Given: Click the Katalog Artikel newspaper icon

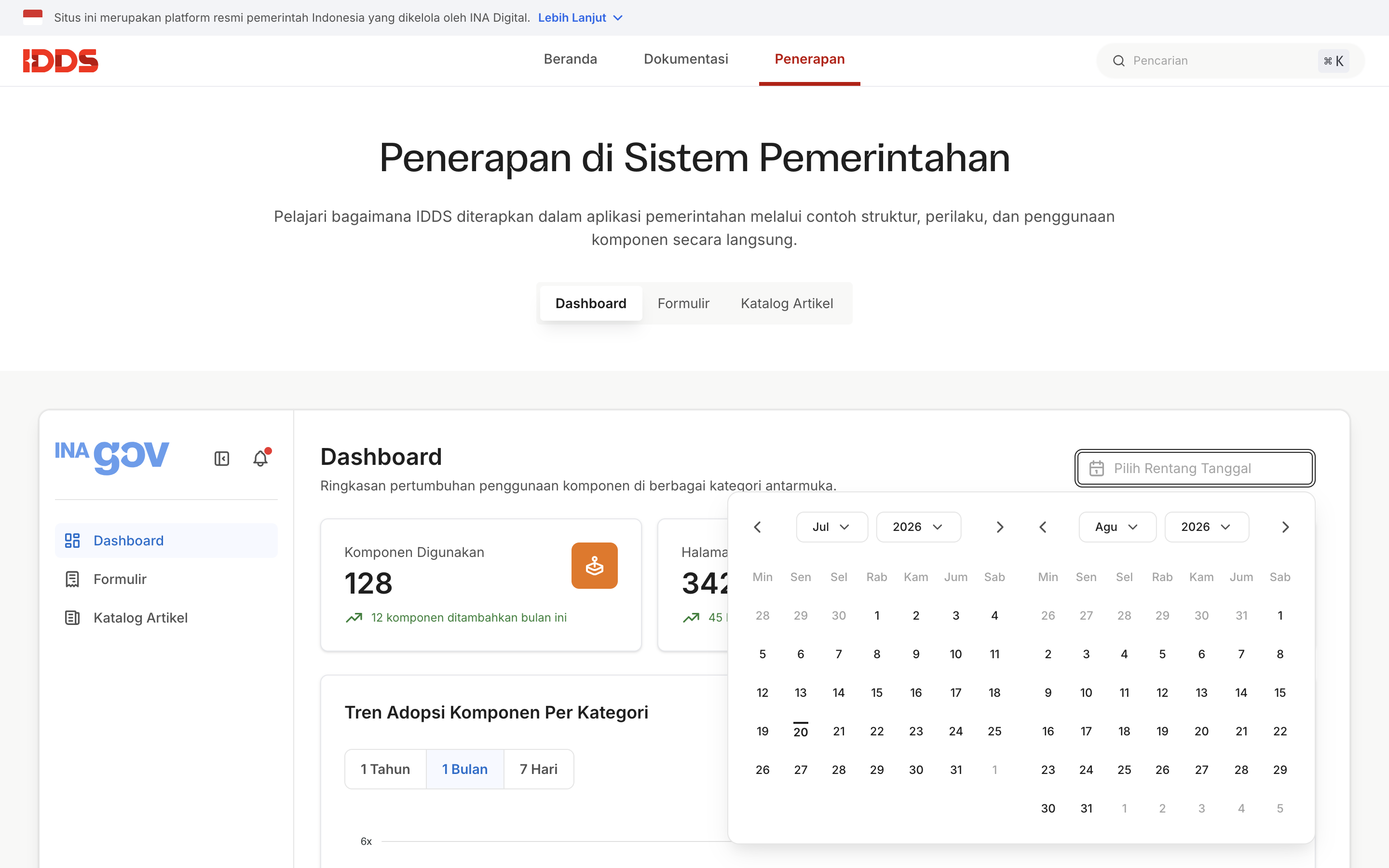Looking at the screenshot, I should coord(72,618).
